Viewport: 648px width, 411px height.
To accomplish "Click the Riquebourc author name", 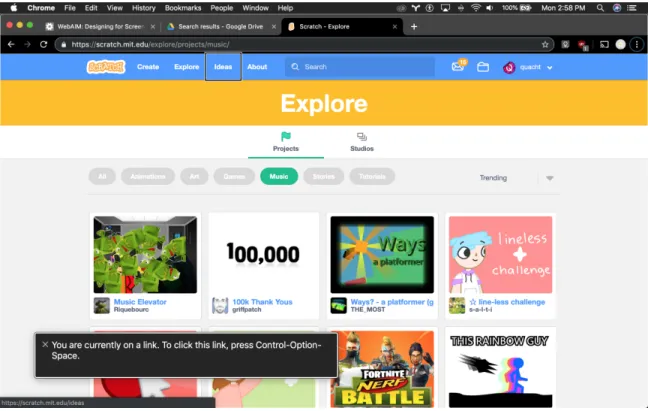I will pos(131,309).
